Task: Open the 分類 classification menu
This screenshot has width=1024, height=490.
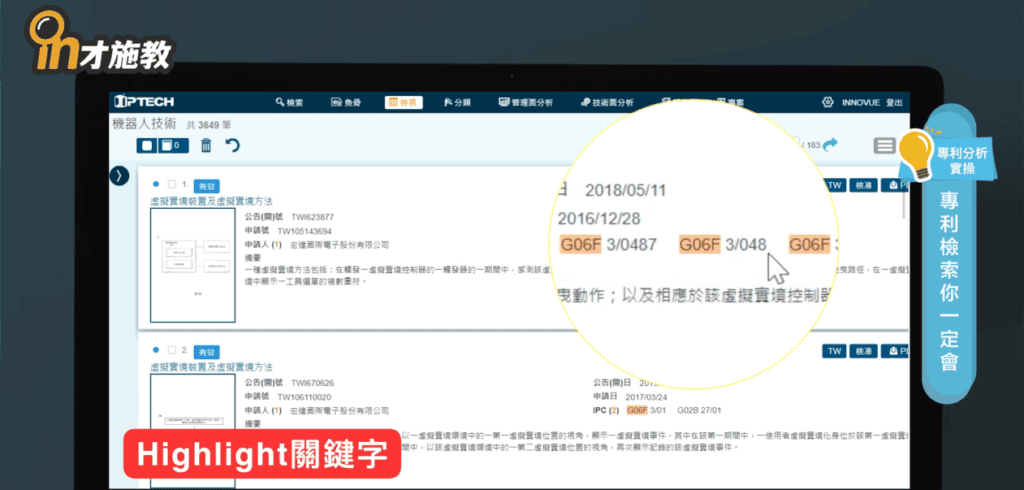Action: (x=457, y=103)
